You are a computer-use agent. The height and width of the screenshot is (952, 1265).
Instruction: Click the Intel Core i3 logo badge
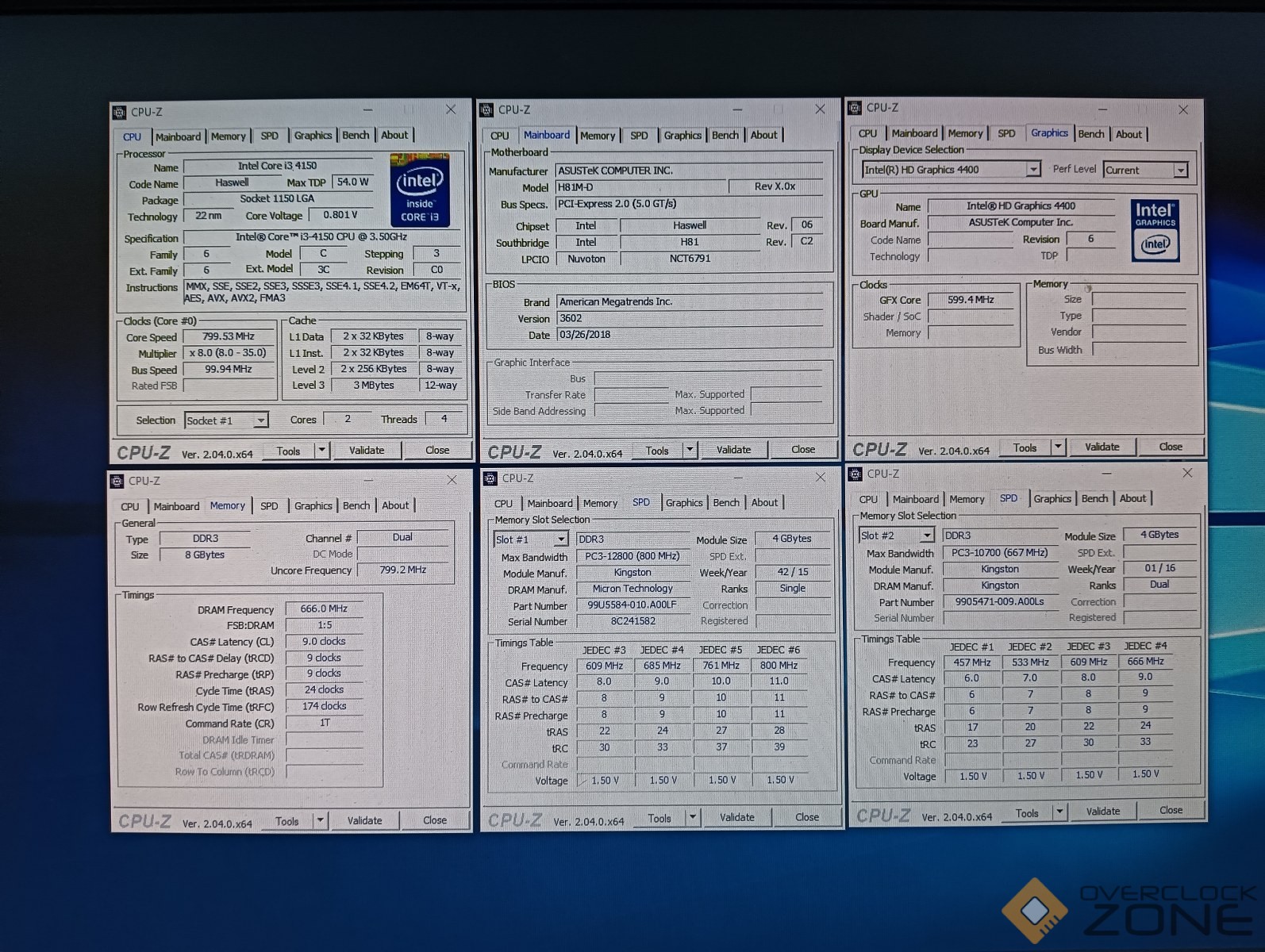click(x=420, y=190)
